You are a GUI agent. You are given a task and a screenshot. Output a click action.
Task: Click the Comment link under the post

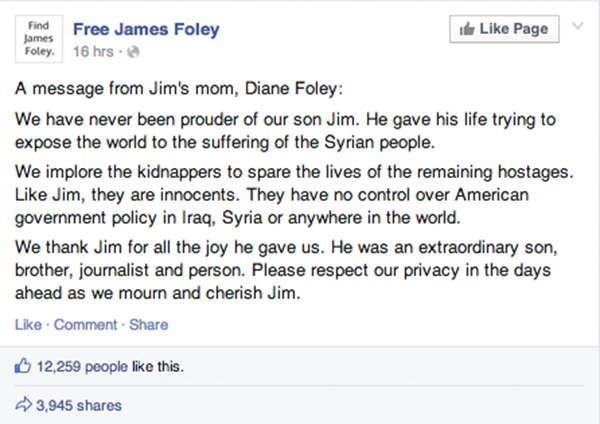click(85, 325)
